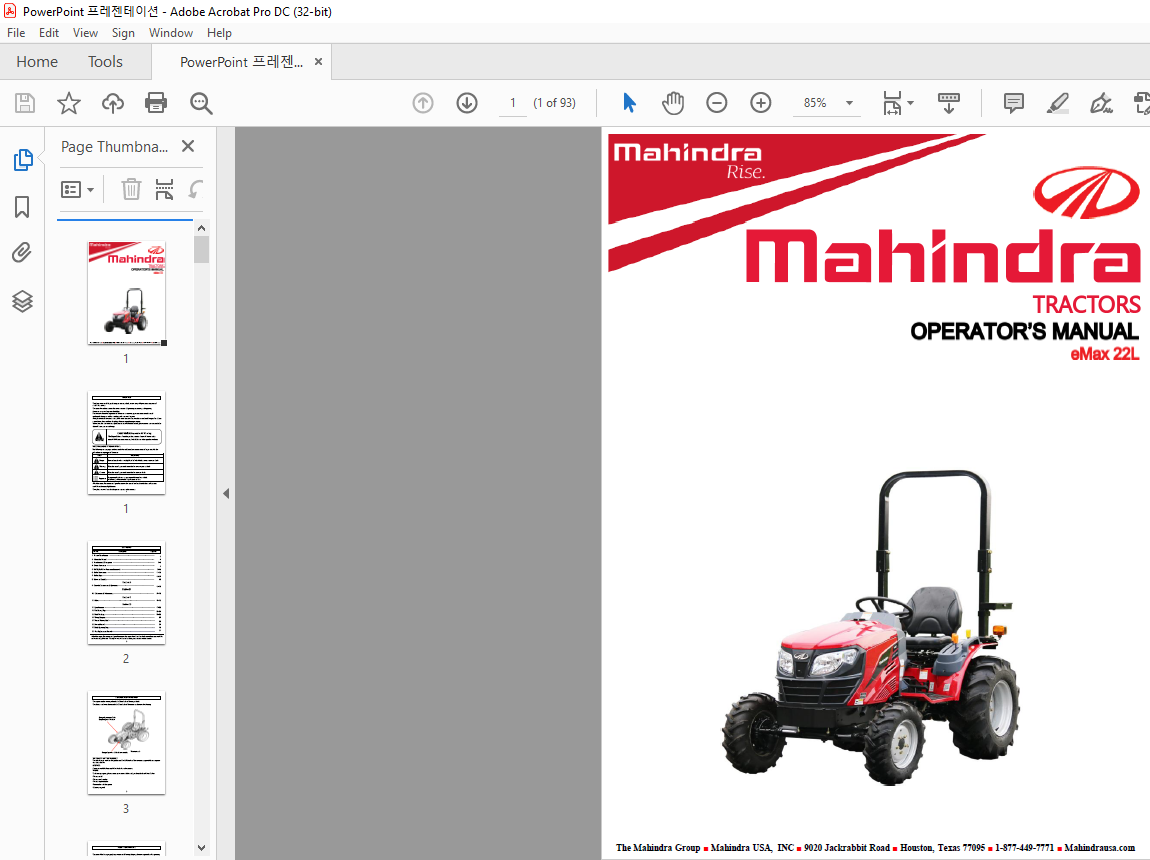The width and height of the screenshot is (1150, 860).
Task: Switch to the Home tab
Action: pyautogui.click(x=37, y=62)
